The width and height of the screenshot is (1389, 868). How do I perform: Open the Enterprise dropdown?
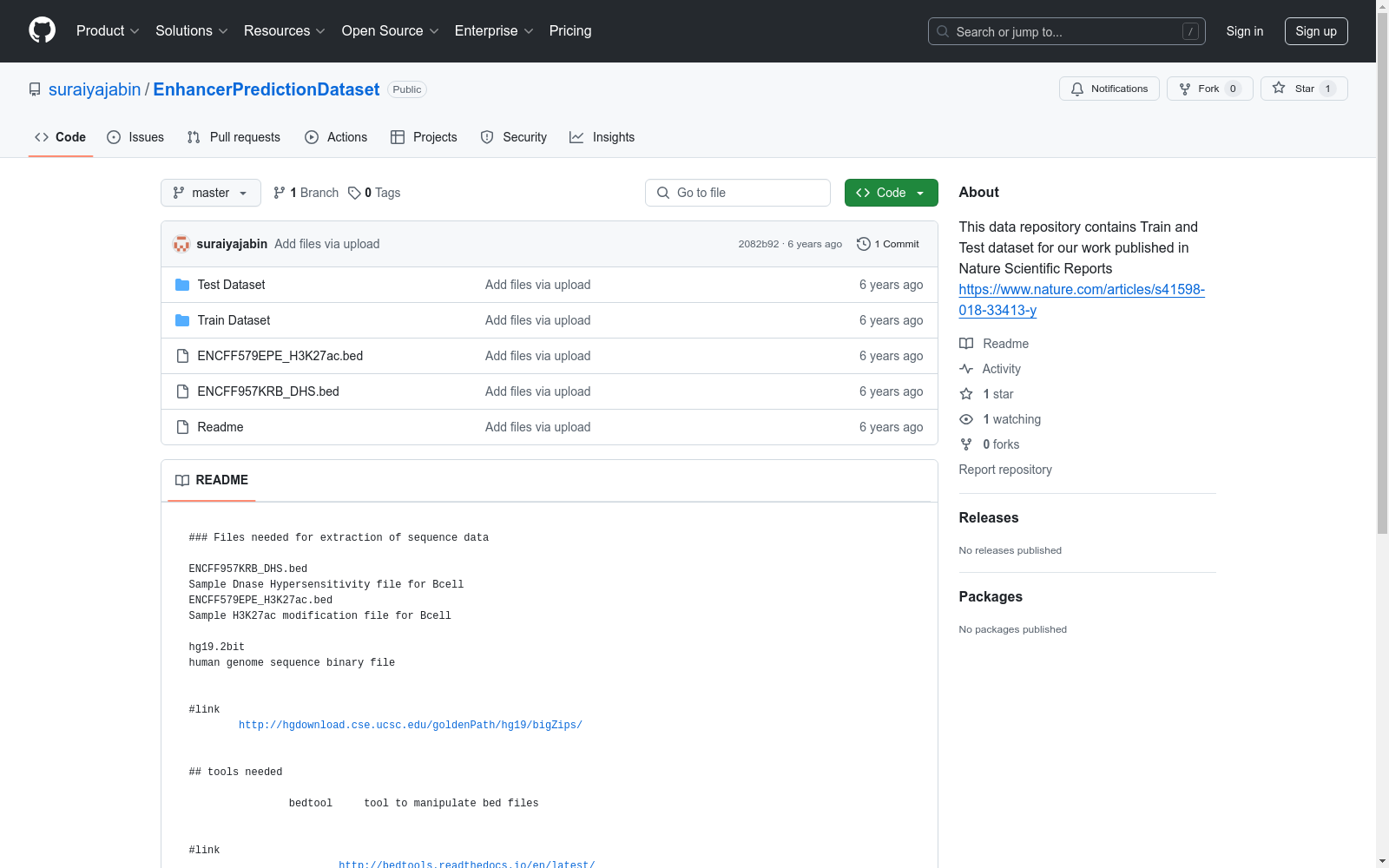coord(494,31)
